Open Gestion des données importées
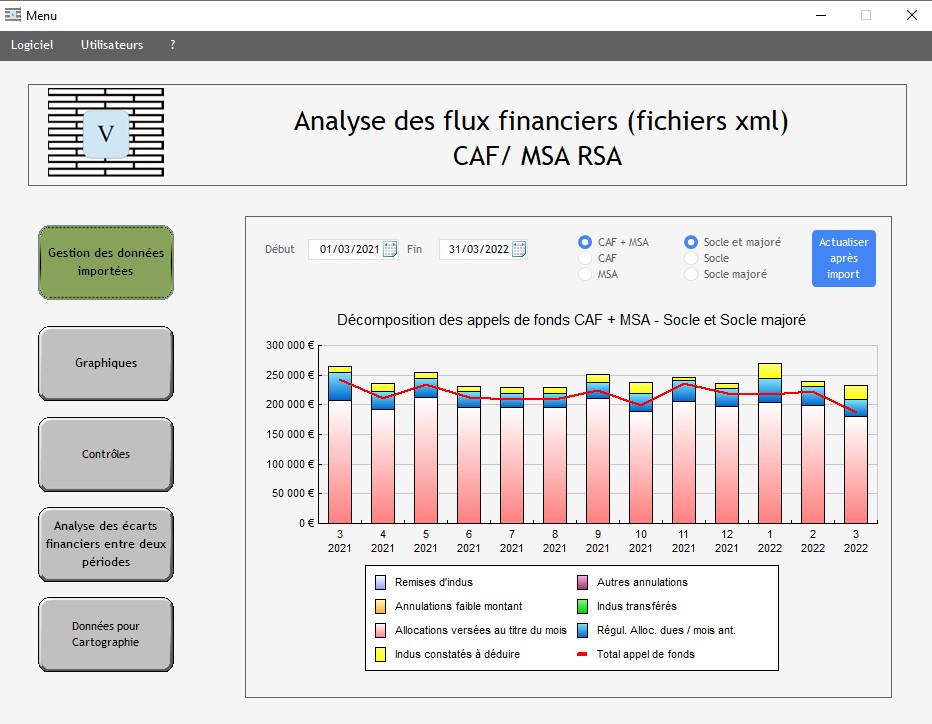The height and width of the screenshot is (724, 932). [106, 262]
